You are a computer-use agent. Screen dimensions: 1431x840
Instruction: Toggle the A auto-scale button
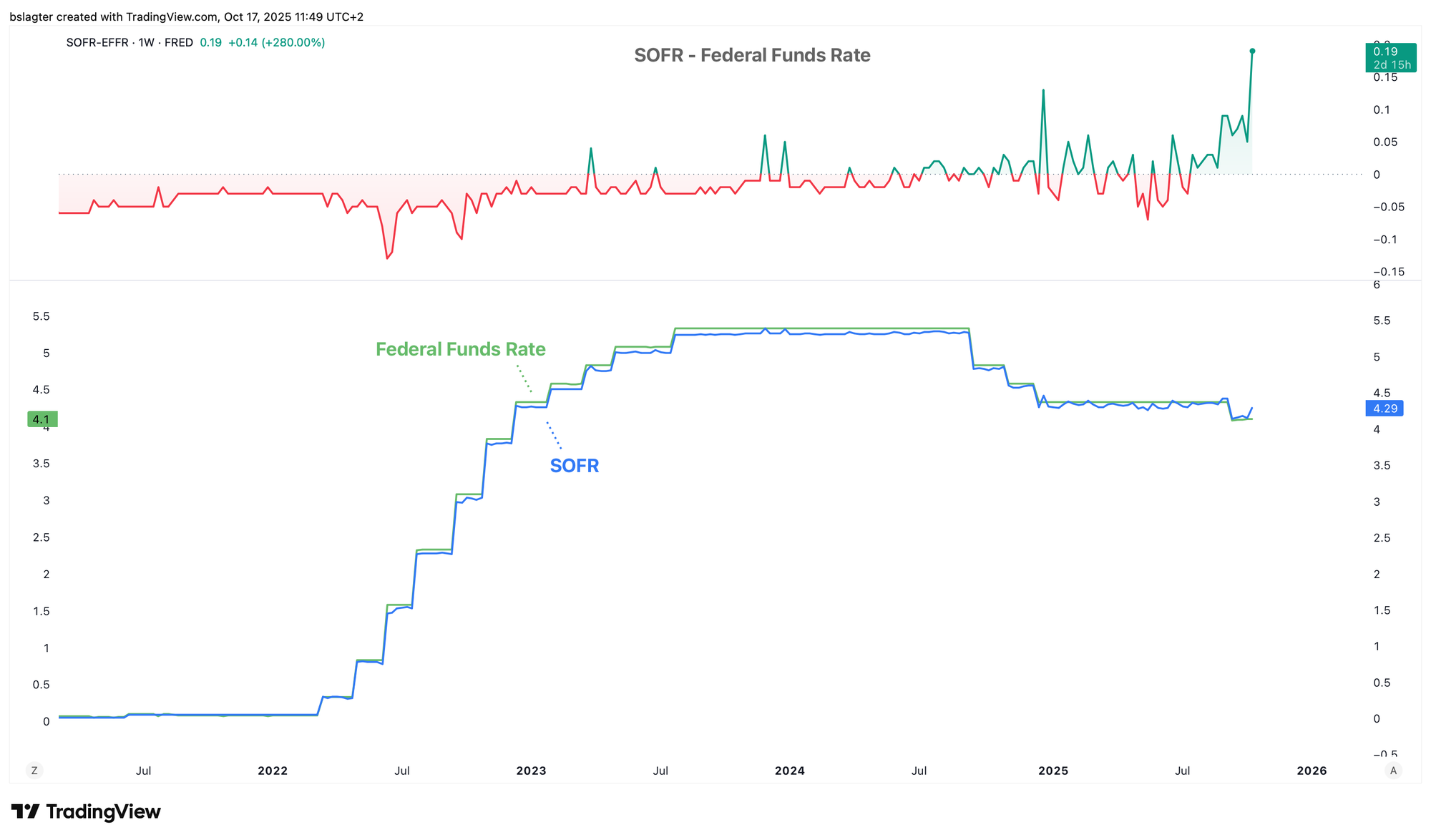[1392, 771]
